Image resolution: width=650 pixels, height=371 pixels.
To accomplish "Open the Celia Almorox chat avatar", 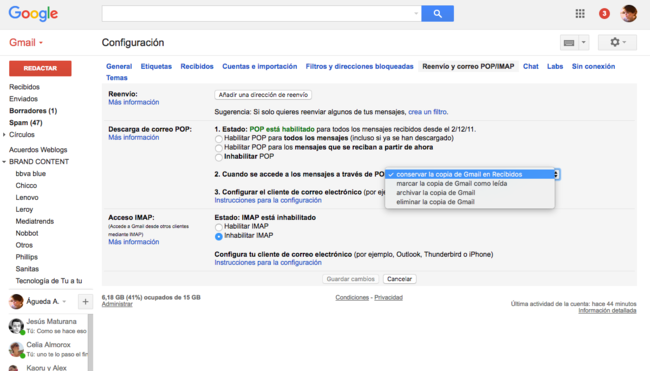I will [x=16, y=349].
